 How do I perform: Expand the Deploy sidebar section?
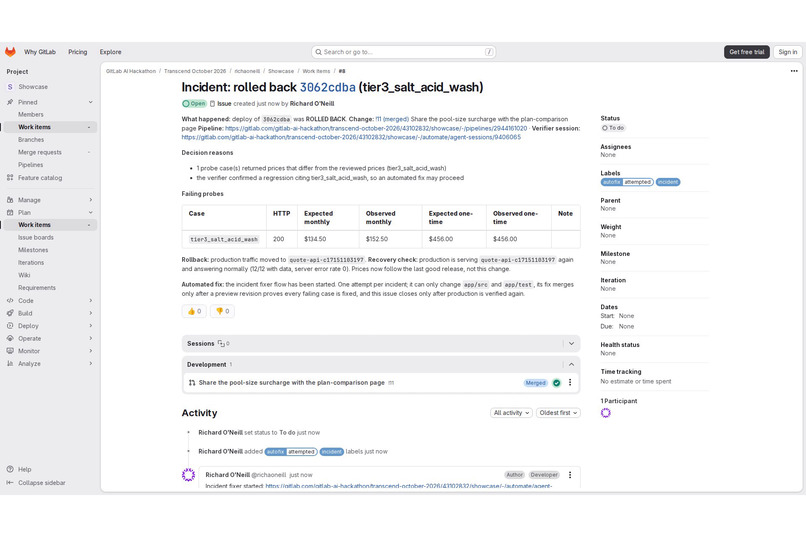pos(50,326)
